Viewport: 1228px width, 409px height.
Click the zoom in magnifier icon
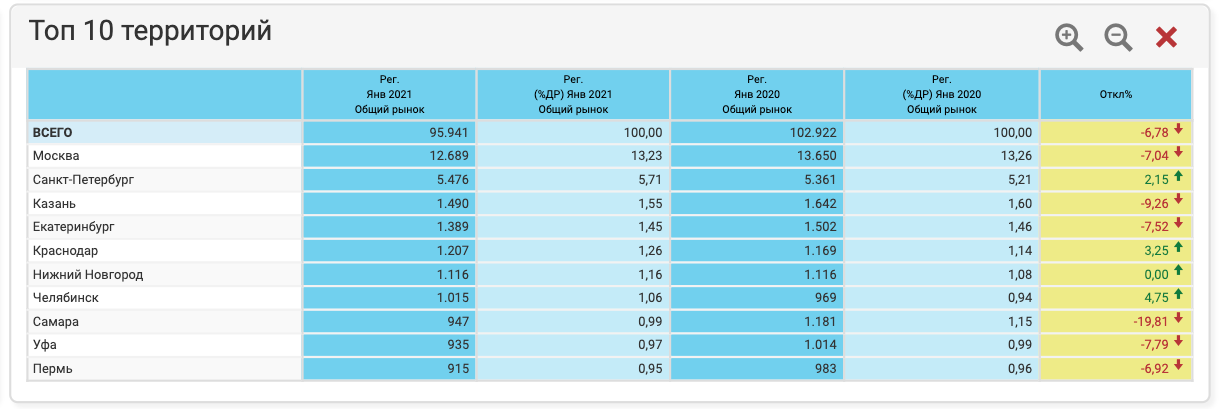(1069, 38)
